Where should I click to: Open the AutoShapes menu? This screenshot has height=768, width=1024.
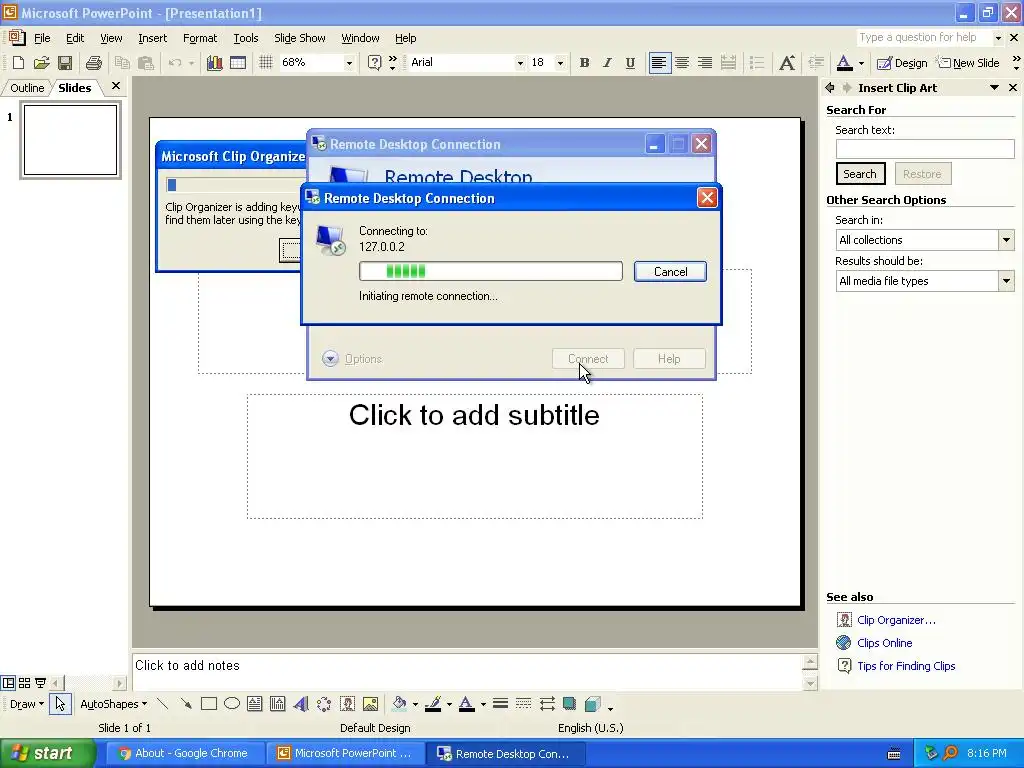tap(113, 704)
